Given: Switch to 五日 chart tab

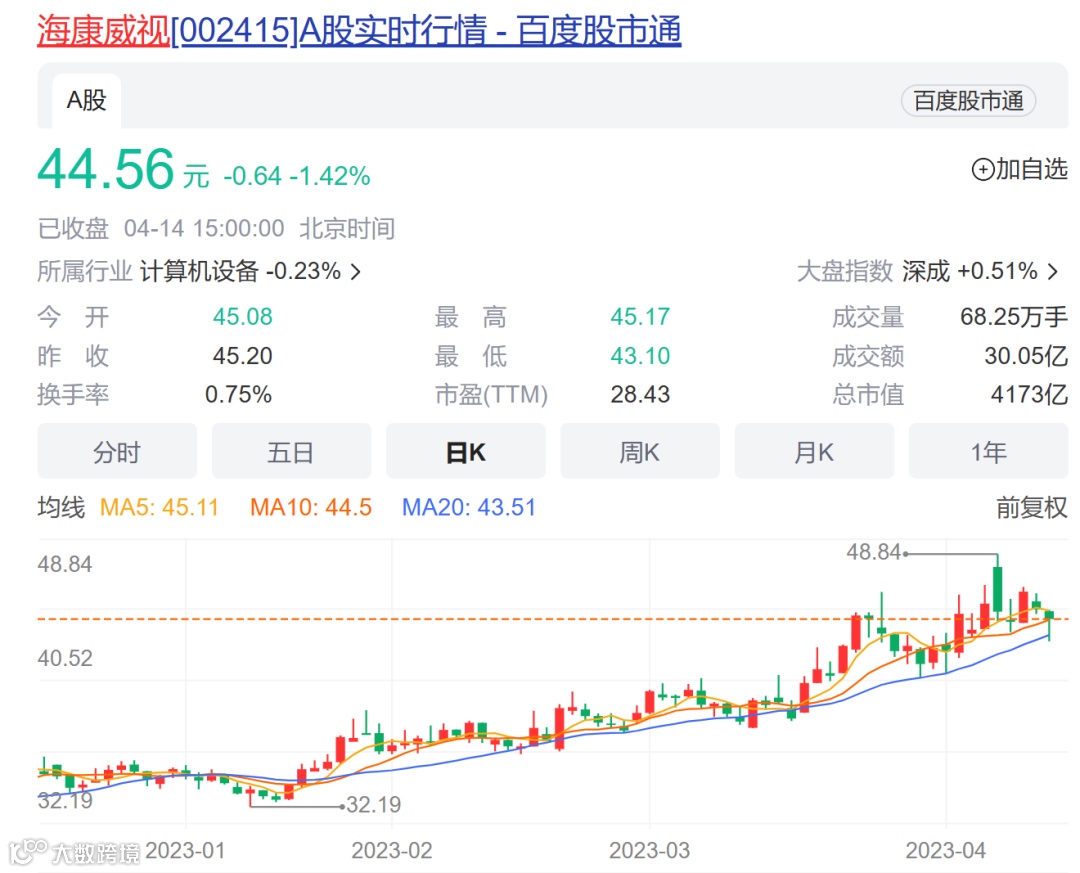Looking at the screenshot, I should [291, 452].
